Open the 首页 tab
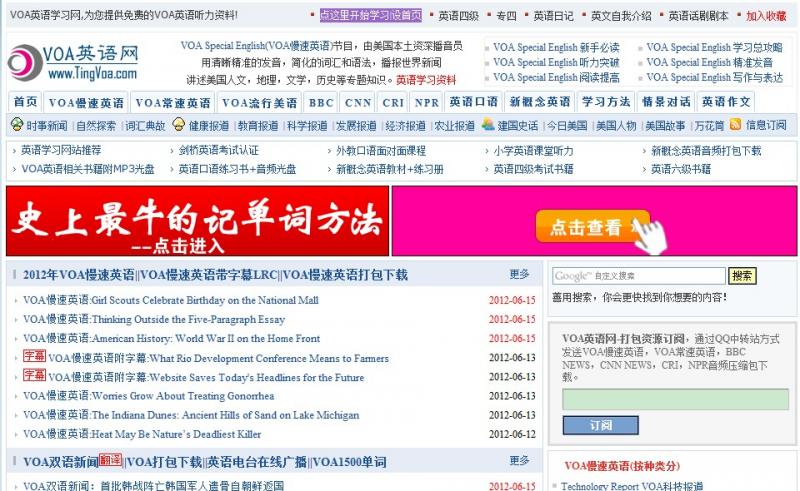This screenshot has height=491, width=800. (26, 102)
